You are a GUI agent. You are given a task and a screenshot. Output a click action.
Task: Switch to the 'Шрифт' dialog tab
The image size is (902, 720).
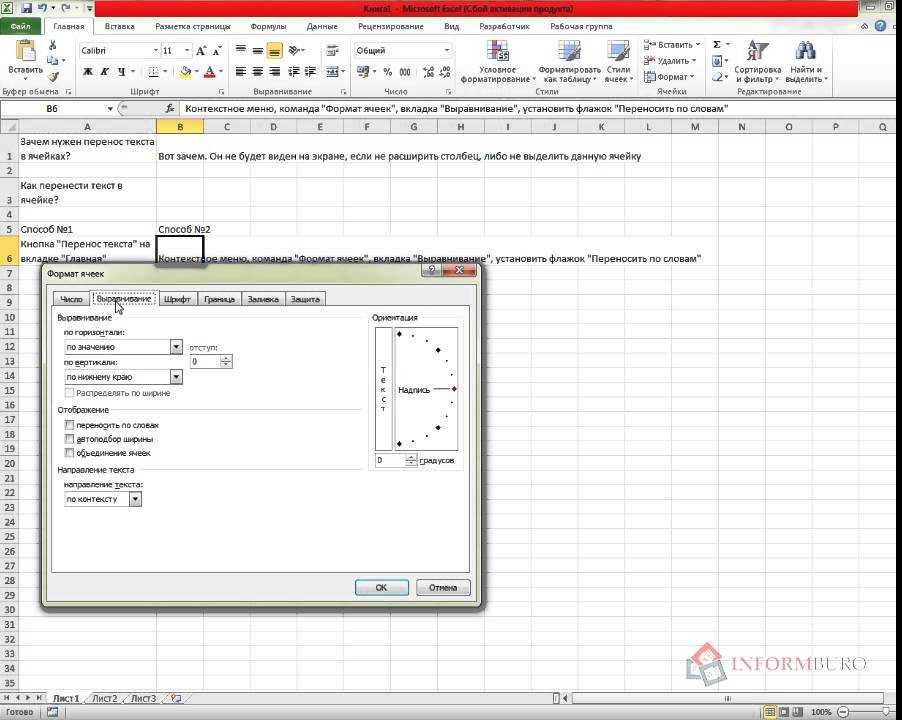[x=177, y=299]
